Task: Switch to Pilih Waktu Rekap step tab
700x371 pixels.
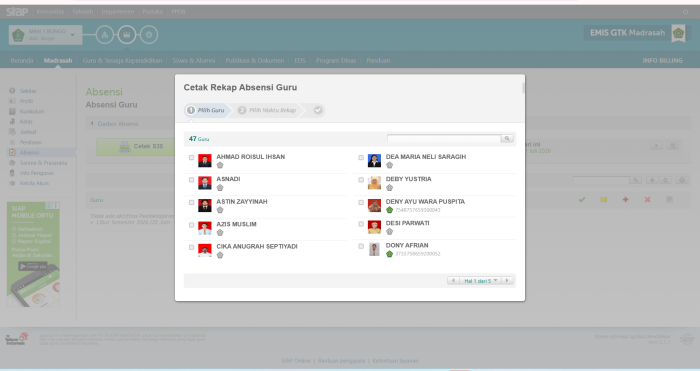Action: [267, 110]
